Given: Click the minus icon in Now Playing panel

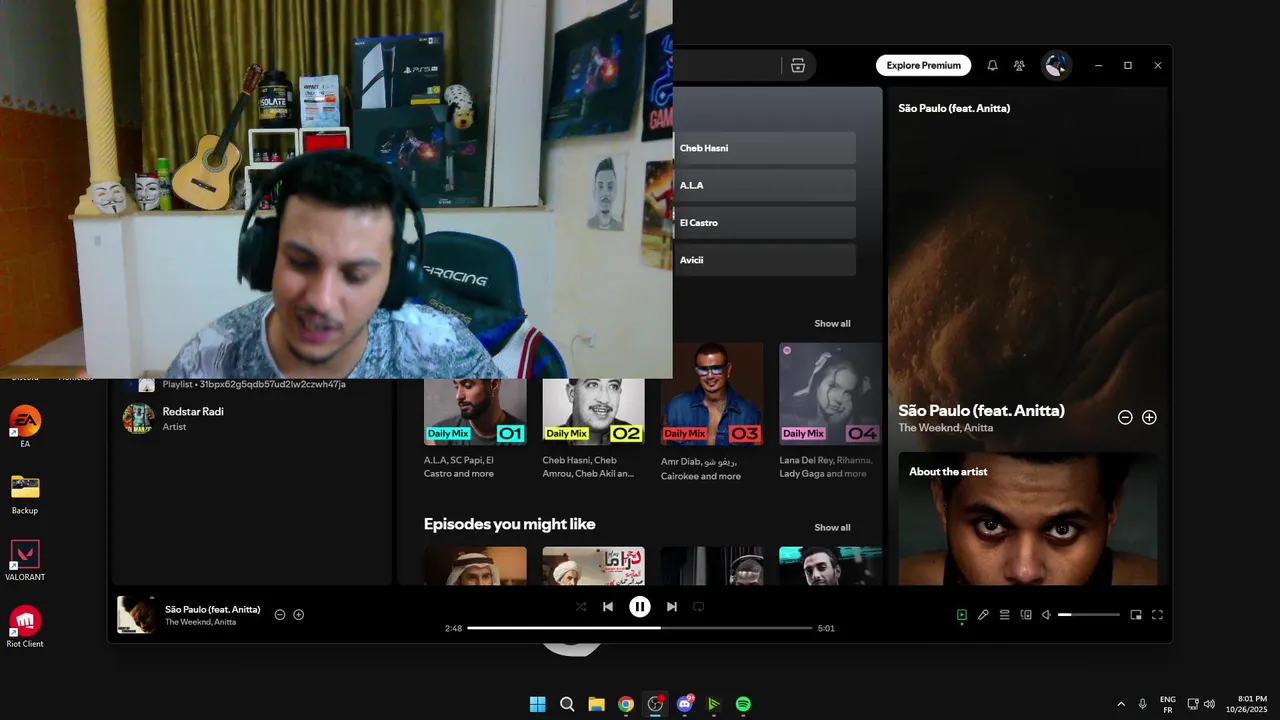Looking at the screenshot, I should coord(1125,417).
